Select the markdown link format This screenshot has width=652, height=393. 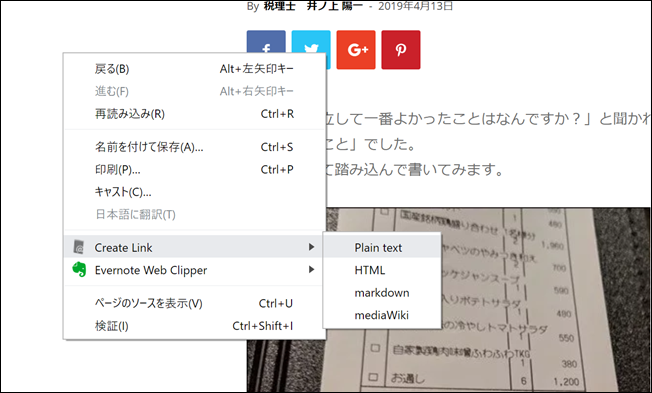pos(382,292)
